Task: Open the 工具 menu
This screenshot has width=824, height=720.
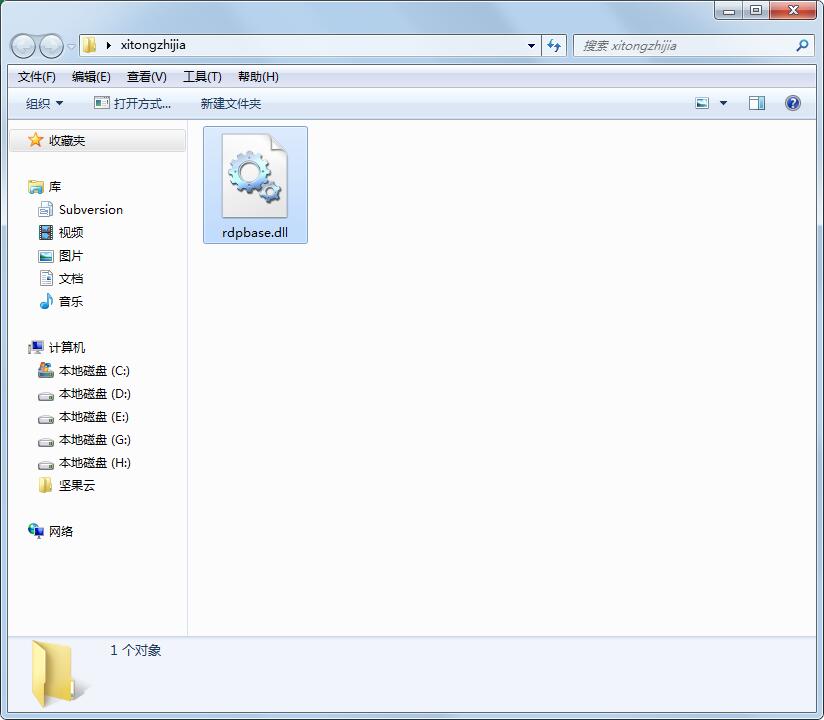Action: [x=203, y=76]
